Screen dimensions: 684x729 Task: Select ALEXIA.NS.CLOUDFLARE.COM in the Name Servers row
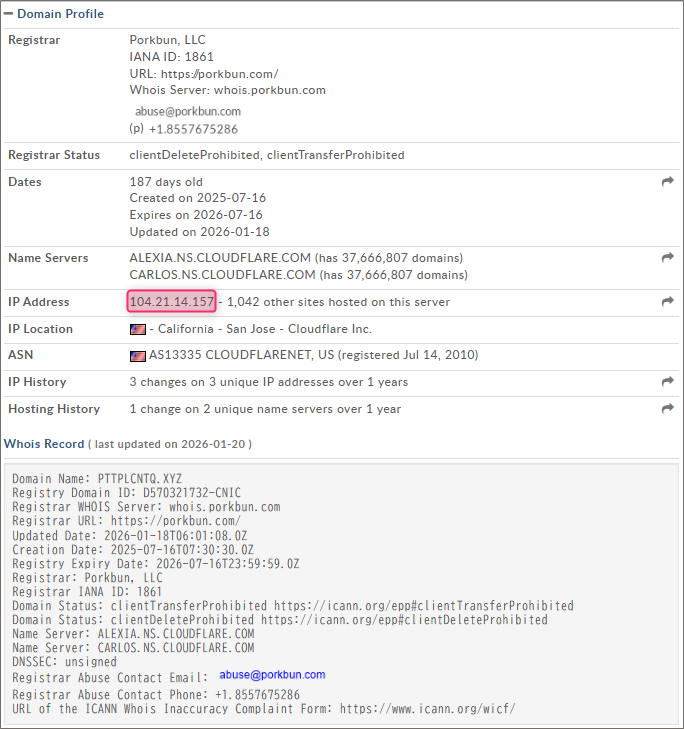pos(220,258)
